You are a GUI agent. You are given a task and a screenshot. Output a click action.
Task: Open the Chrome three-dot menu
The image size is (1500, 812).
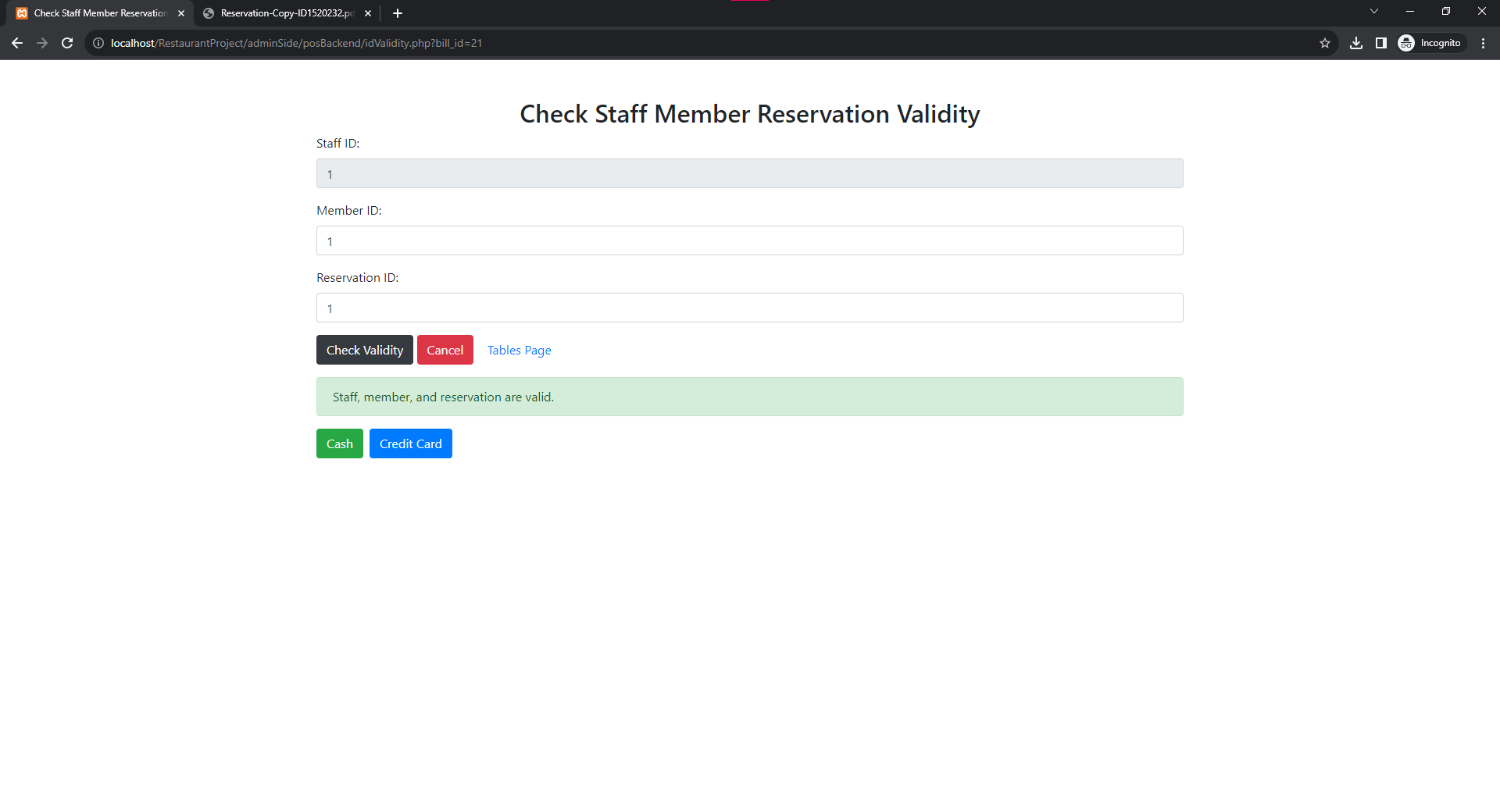pyautogui.click(x=1483, y=43)
